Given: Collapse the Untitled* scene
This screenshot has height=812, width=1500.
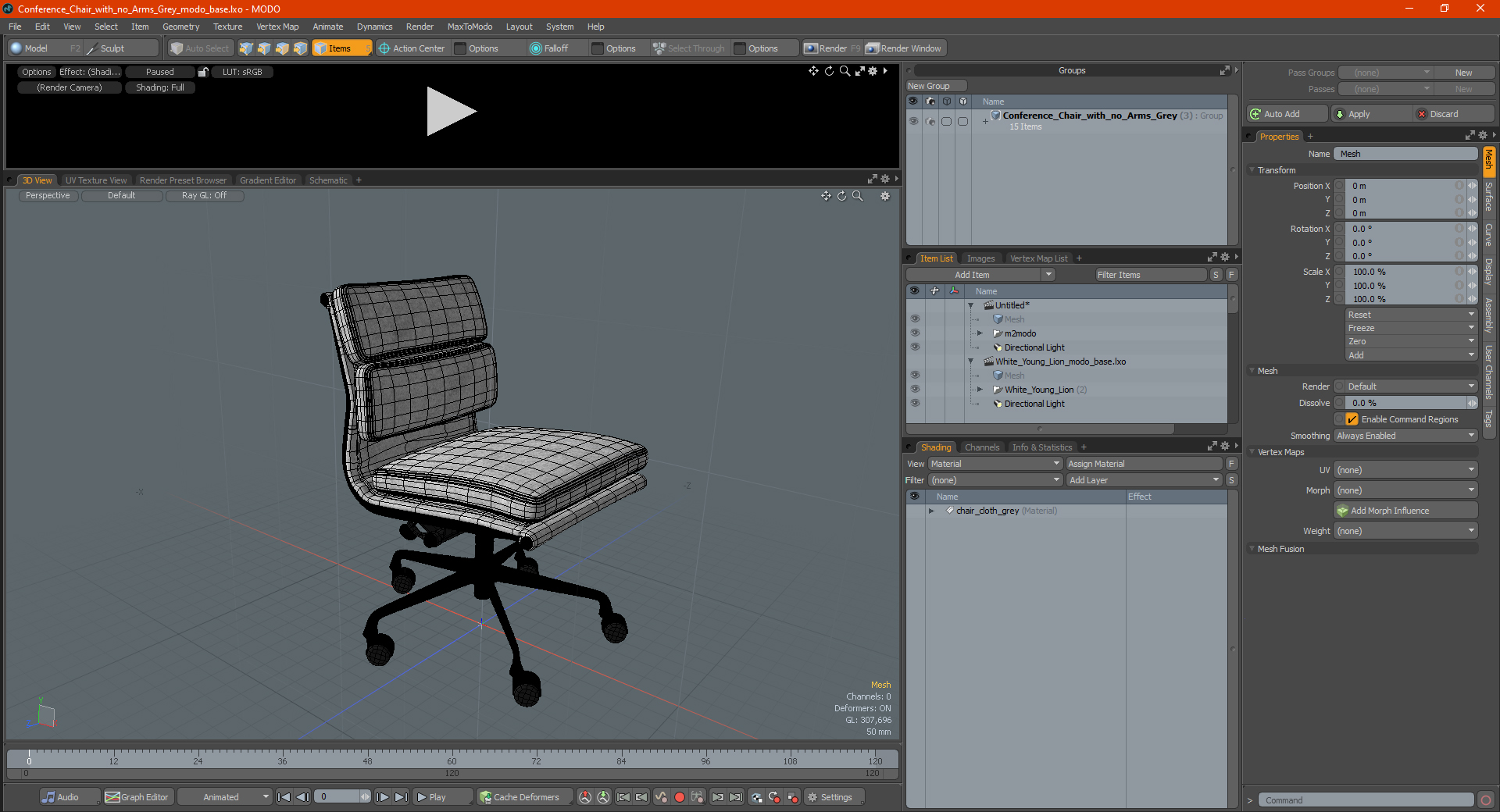Looking at the screenshot, I should (x=971, y=305).
